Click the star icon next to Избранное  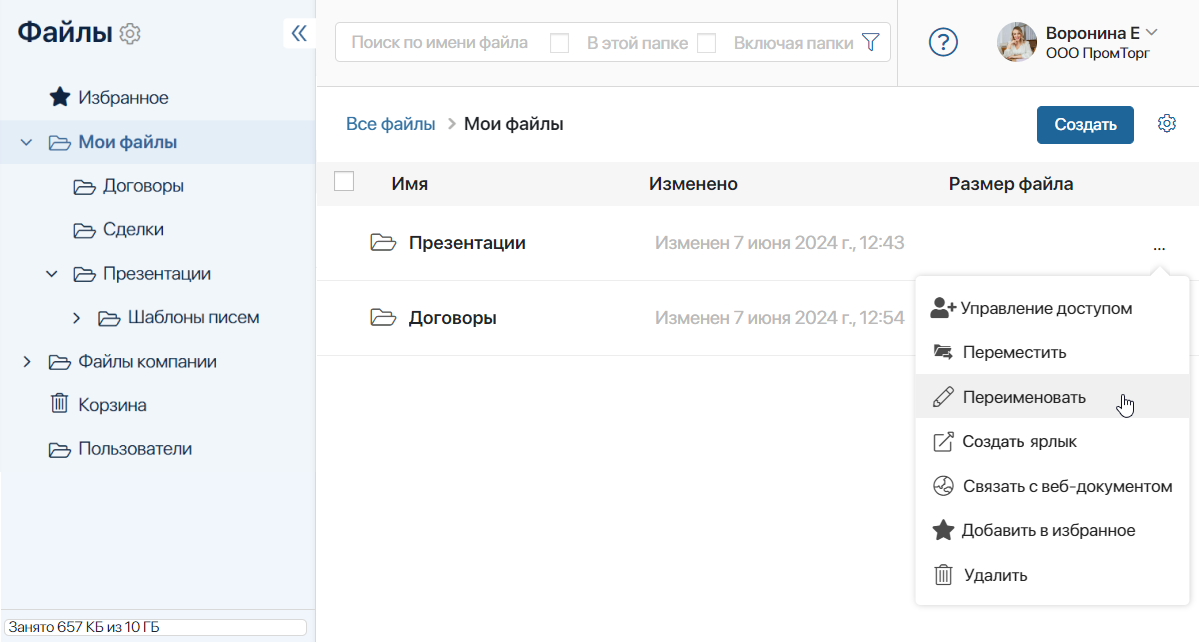pyautogui.click(x=60, y=97)
